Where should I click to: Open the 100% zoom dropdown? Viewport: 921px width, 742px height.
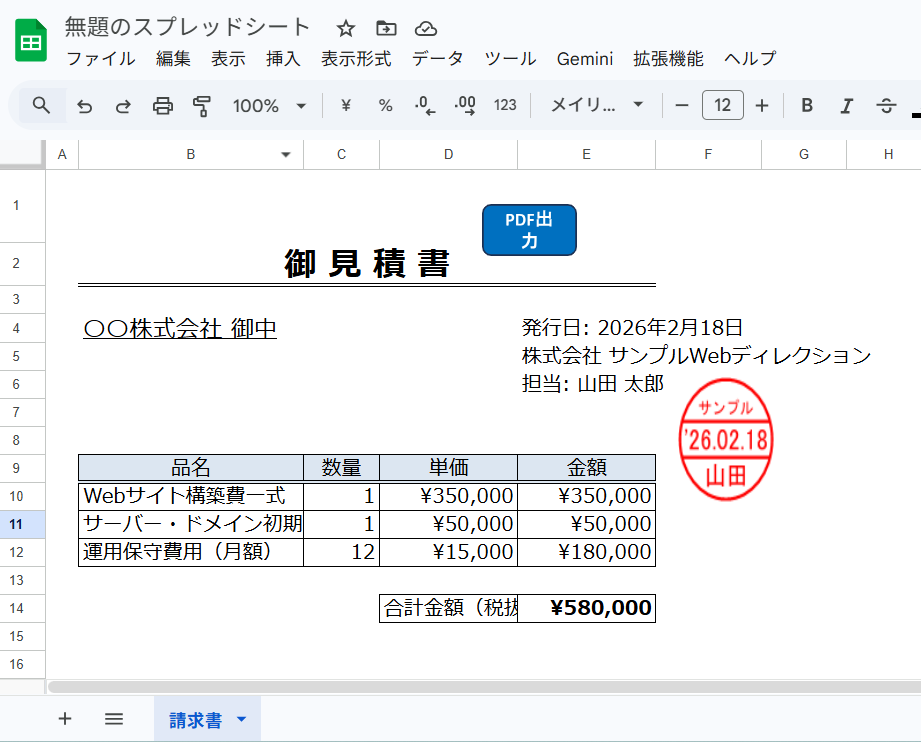[x=269, y=105]
